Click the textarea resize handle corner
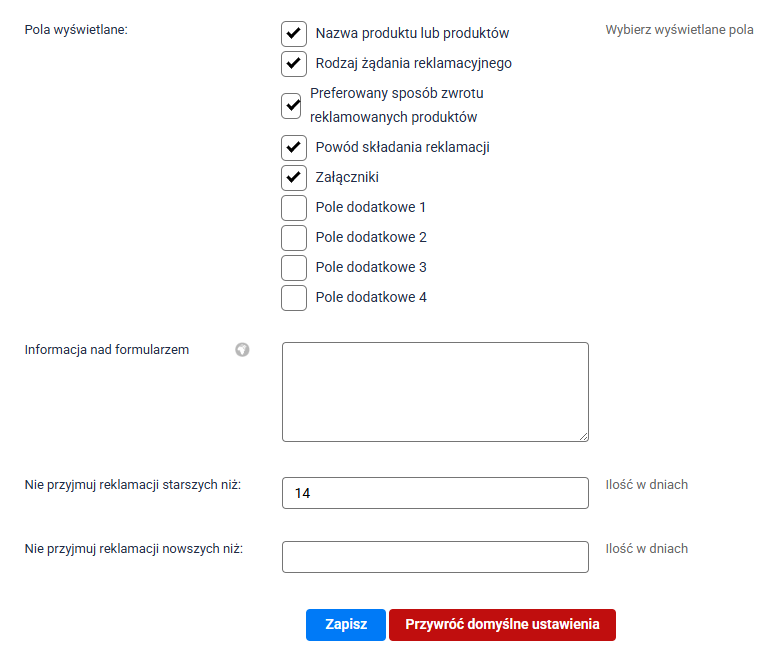 click(x=584, y=436)
